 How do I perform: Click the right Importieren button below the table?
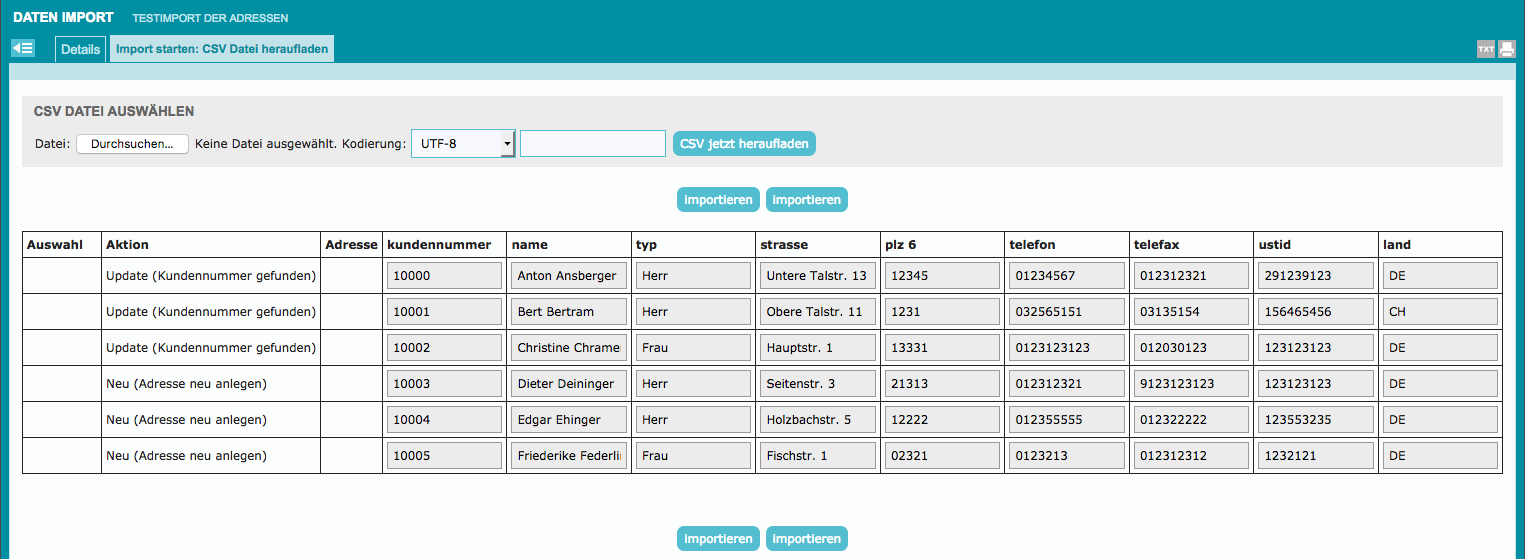coord(806,539)
